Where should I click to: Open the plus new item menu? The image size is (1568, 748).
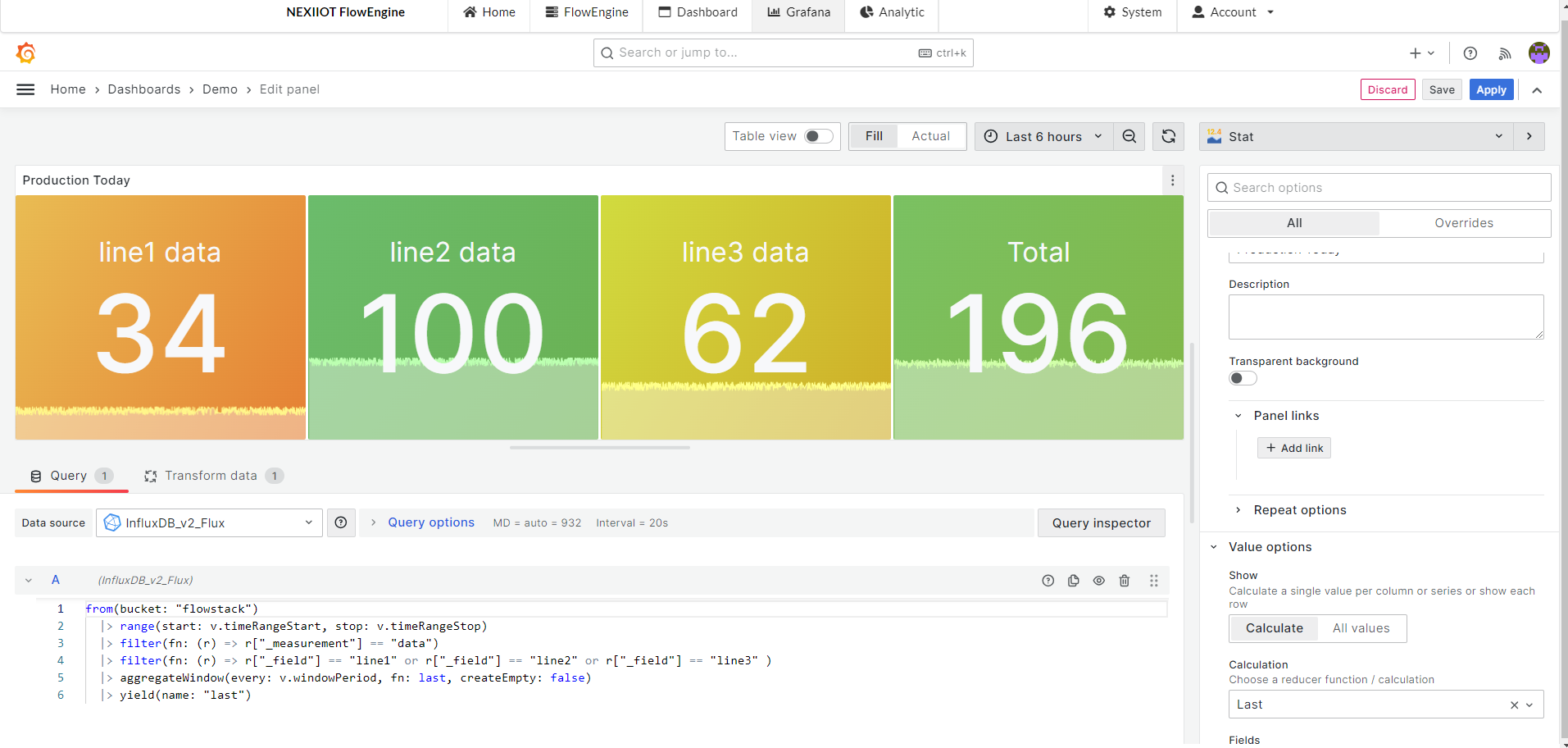pyautogui.click(x=1422, y=53)
